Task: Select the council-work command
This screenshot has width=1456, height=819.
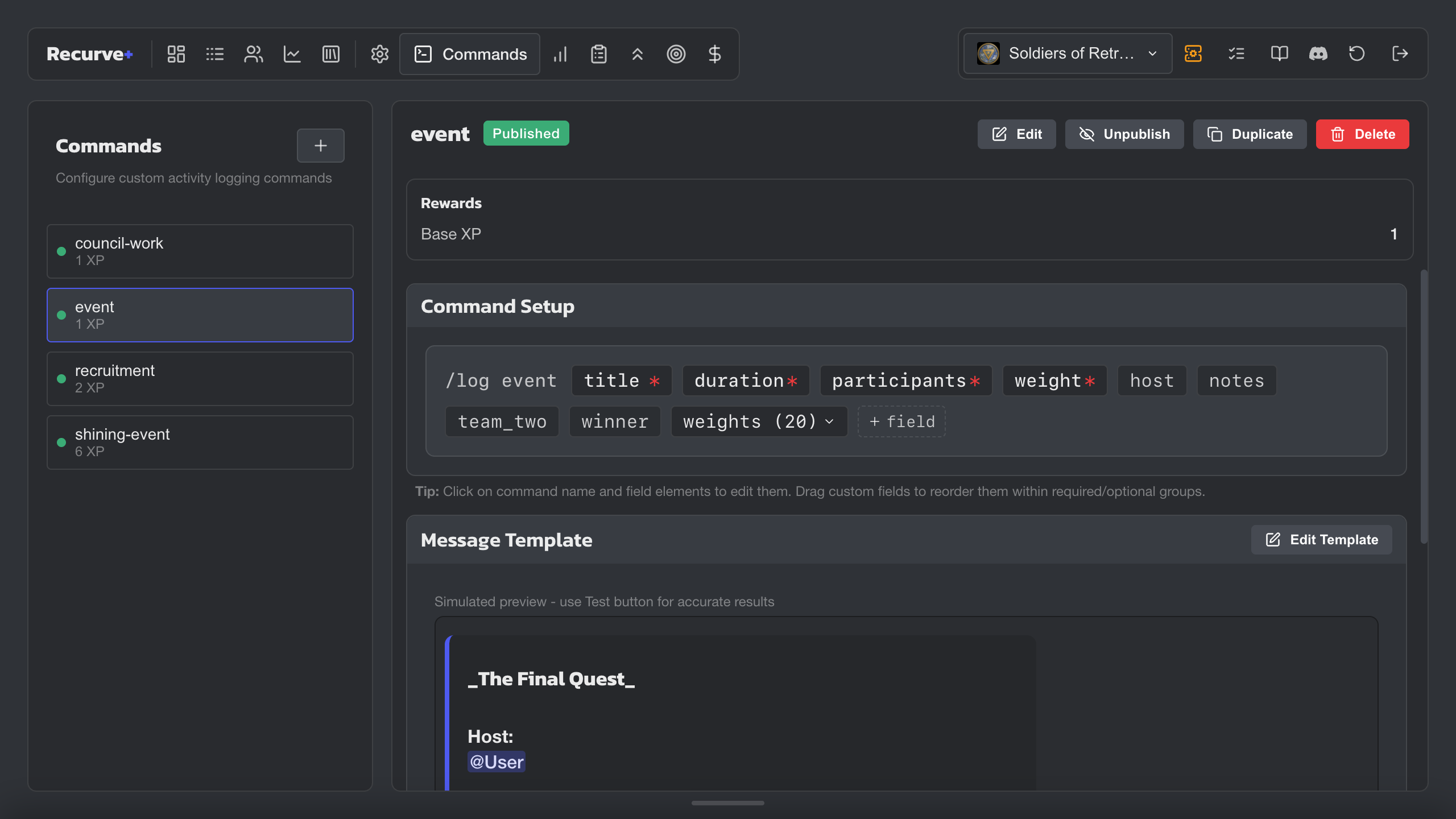Action: (200, 251)
